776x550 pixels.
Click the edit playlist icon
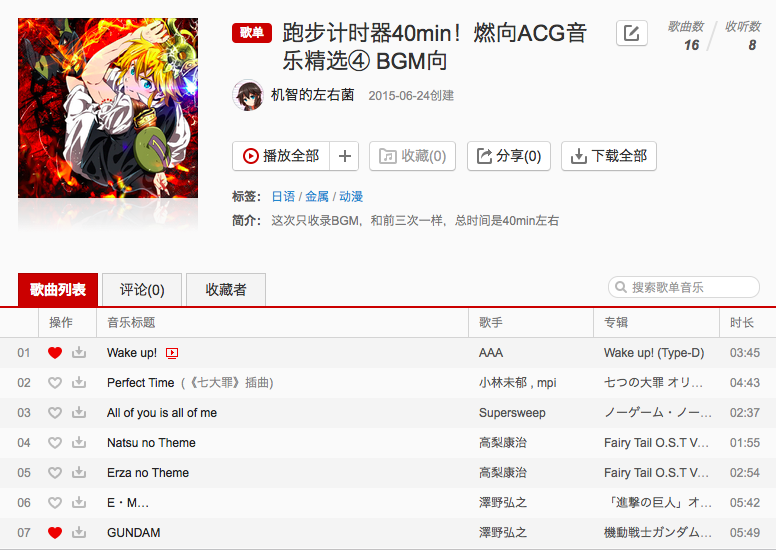(631, 33)
